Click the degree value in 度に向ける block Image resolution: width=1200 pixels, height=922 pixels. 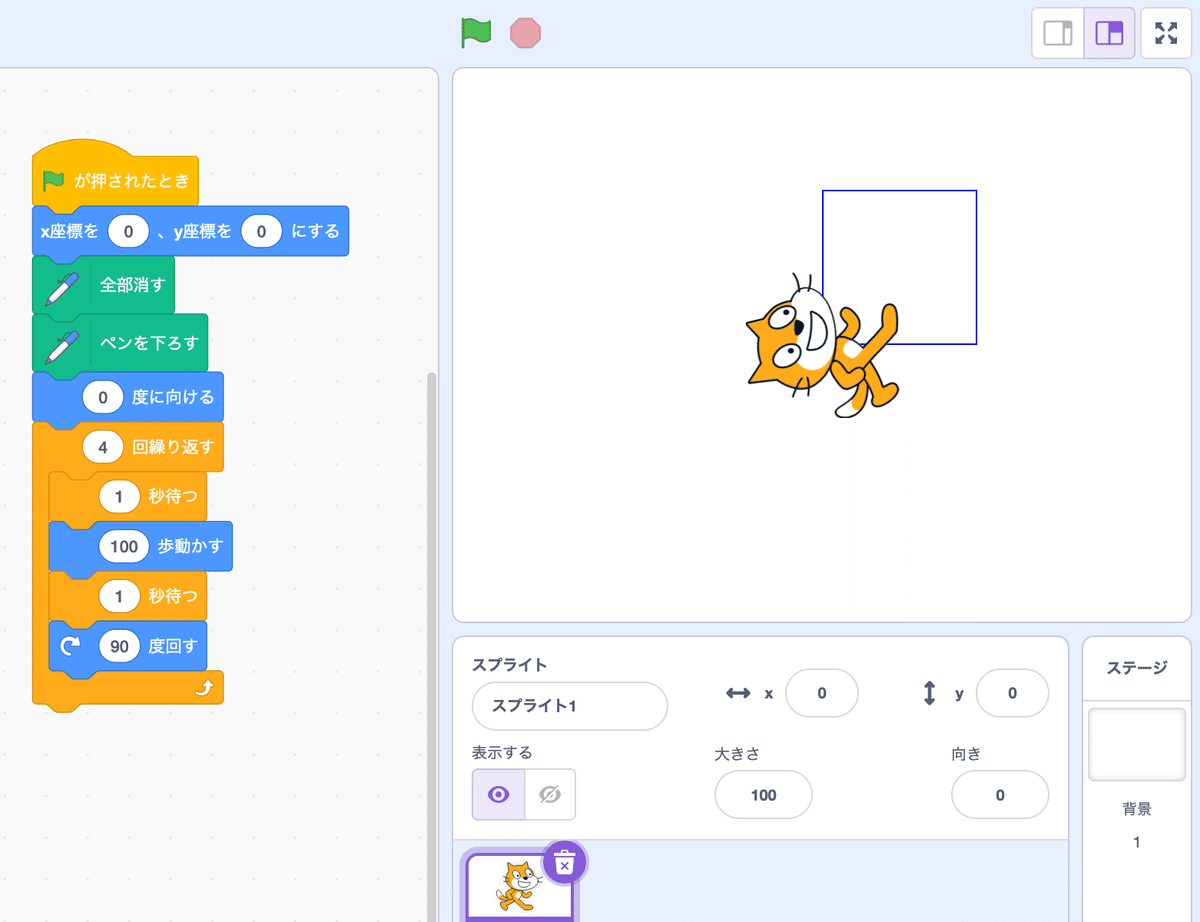tap(103, 397)
